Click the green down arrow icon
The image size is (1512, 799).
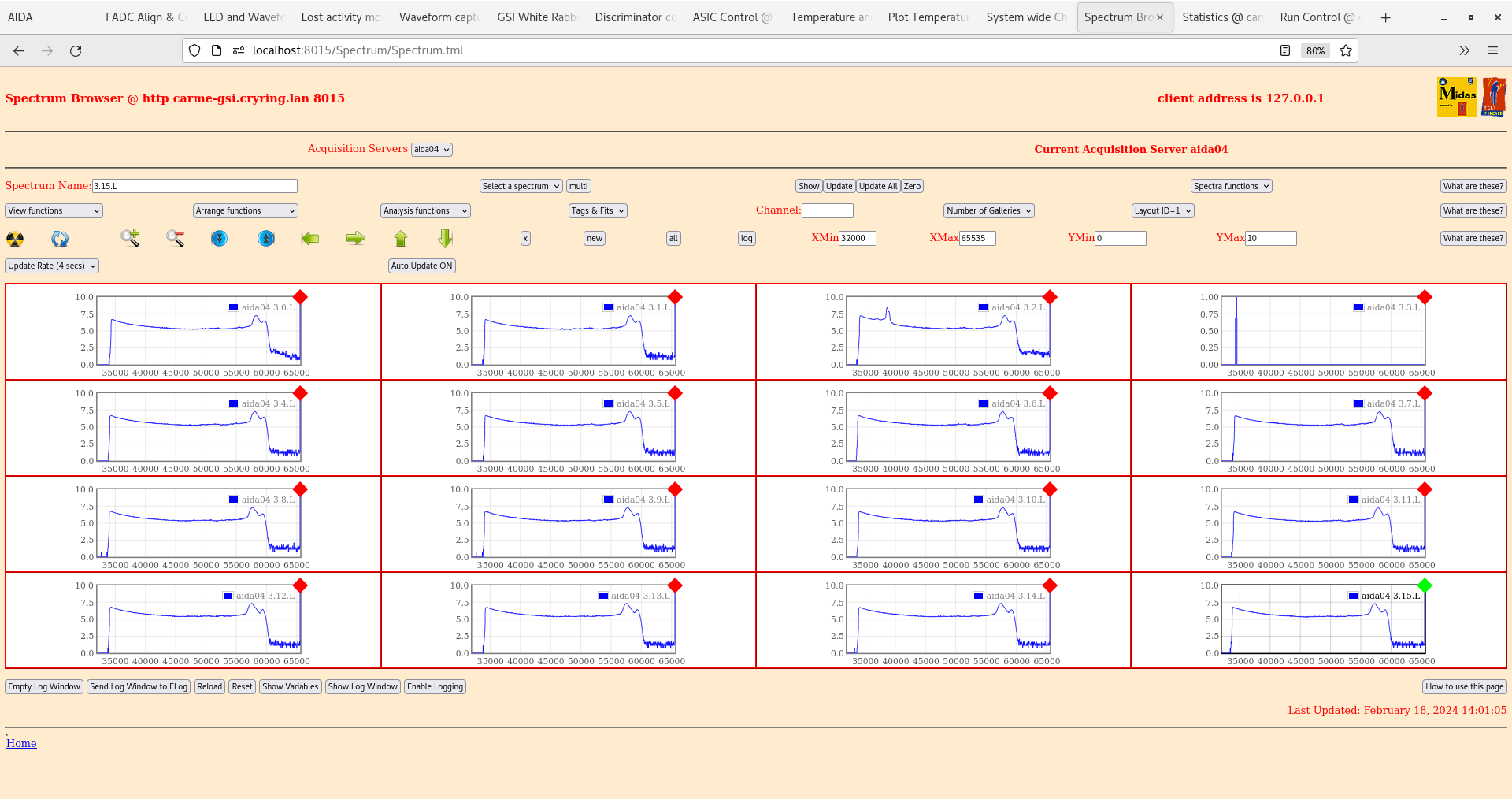pos(446,238)
